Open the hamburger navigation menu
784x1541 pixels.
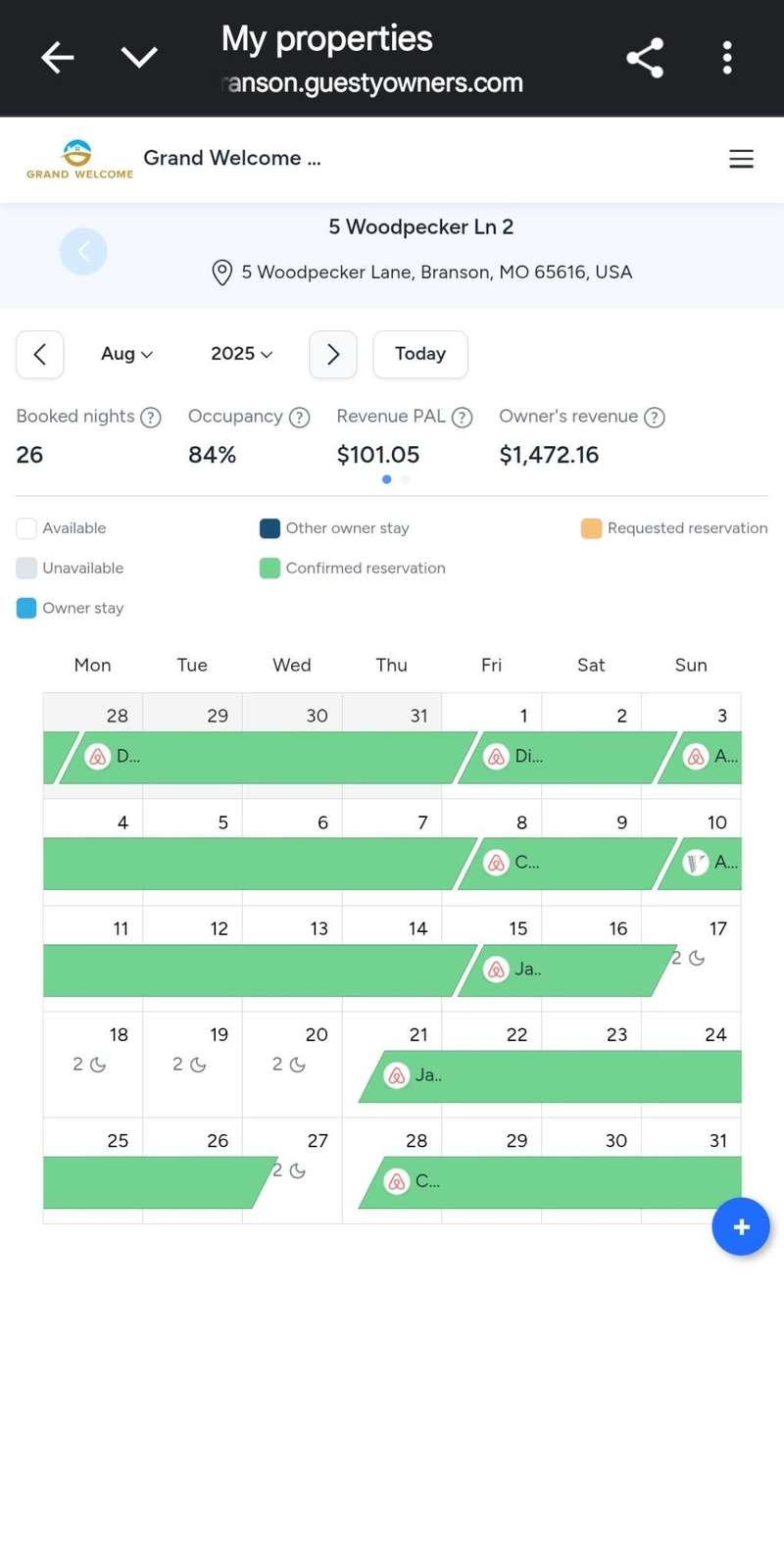741,159
